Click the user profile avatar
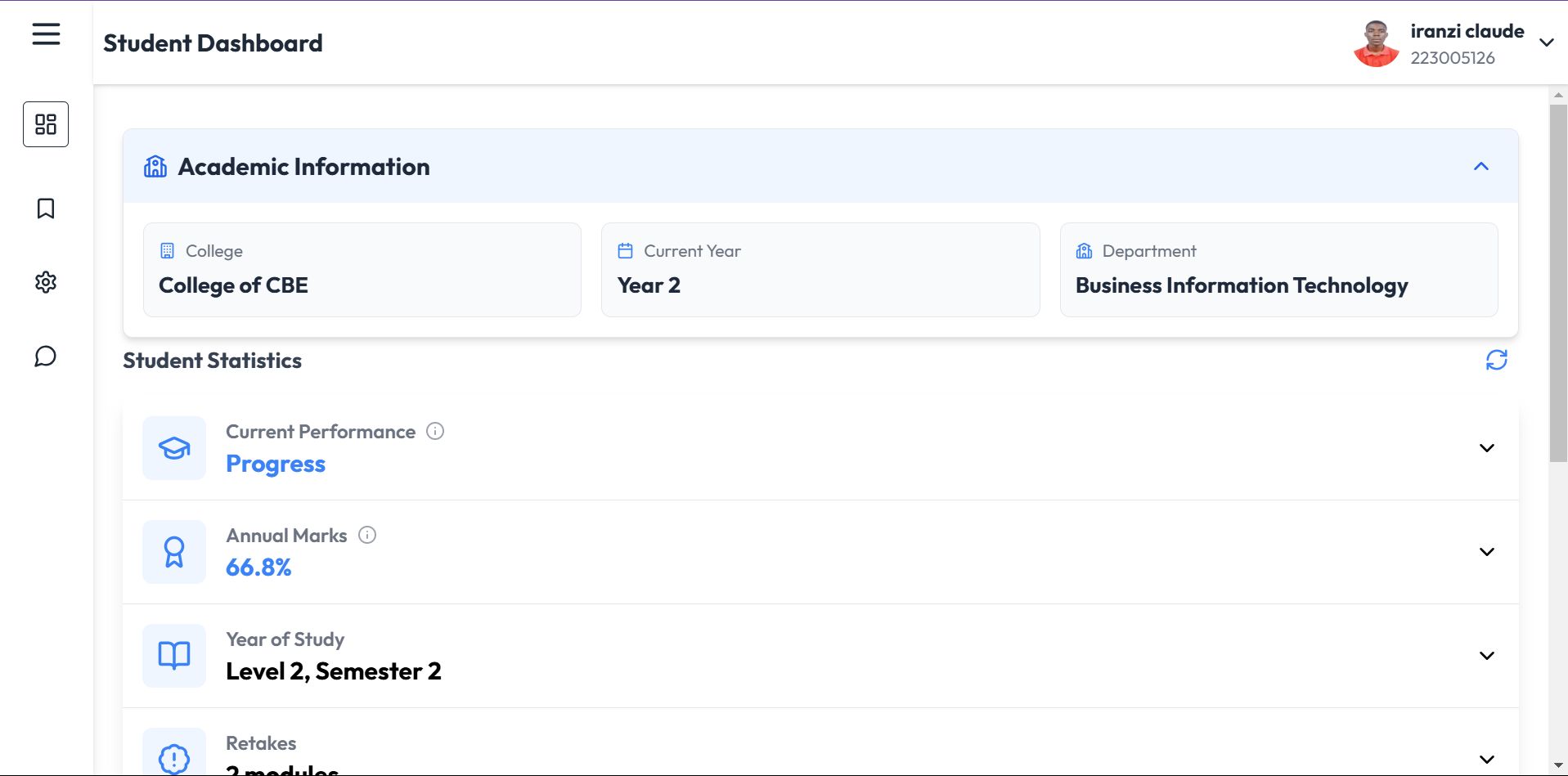This screenshot has height=776, width=1568. pyautogui.click(x=1376, y=43)
